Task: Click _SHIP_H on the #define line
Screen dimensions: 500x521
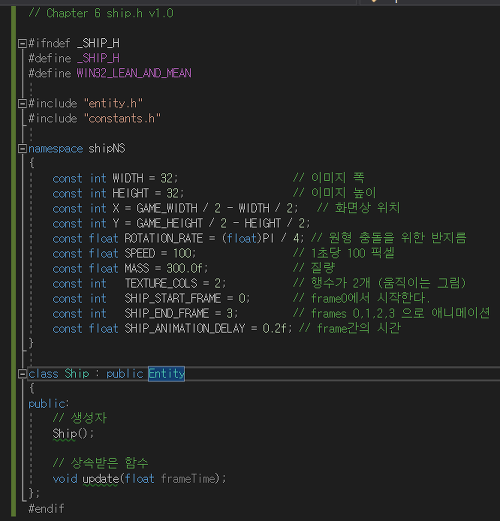Action: pyautogui.click(x=98, y=58)
